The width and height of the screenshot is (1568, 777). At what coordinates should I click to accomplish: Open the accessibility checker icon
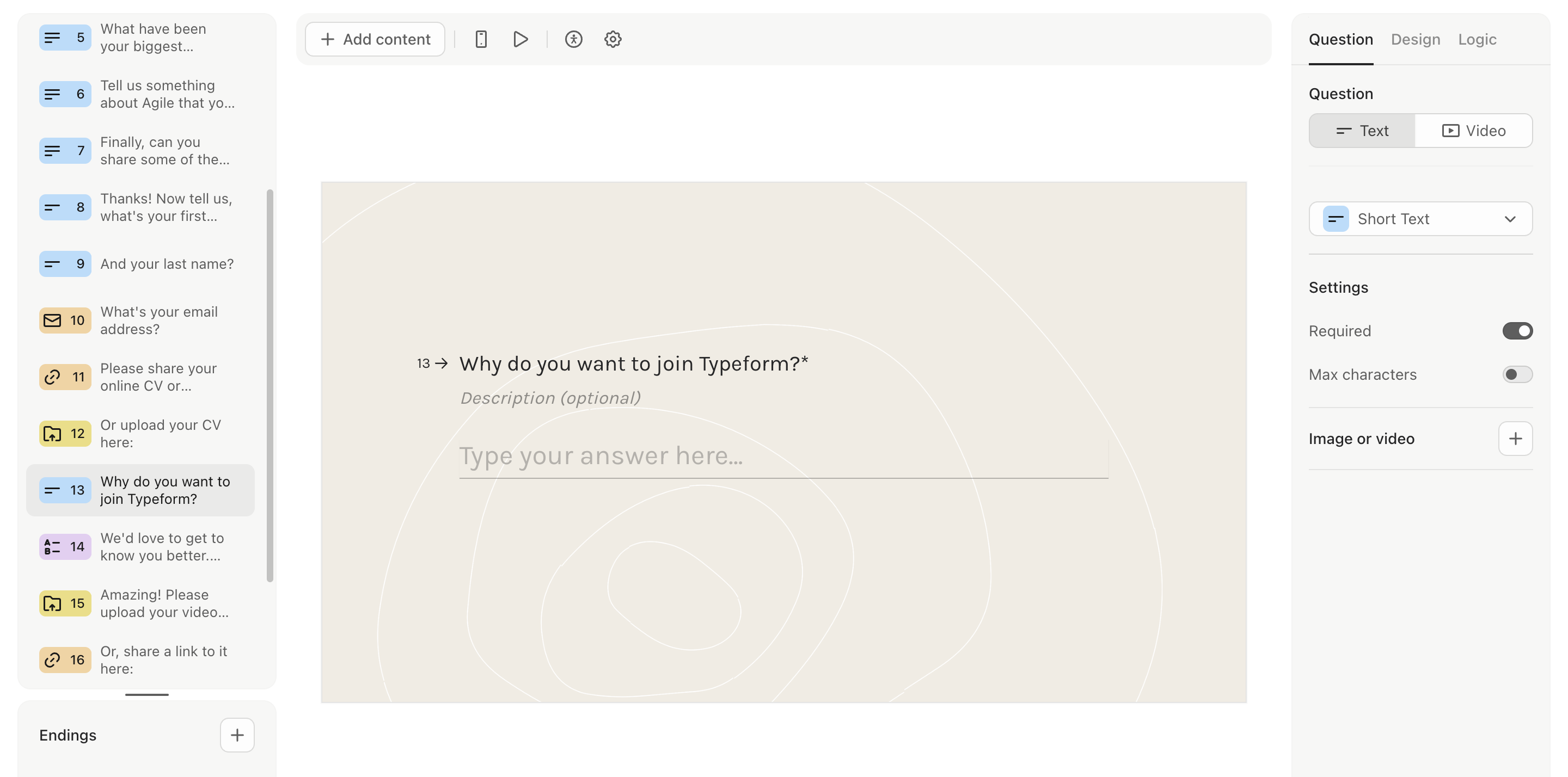tap(573, 40)
